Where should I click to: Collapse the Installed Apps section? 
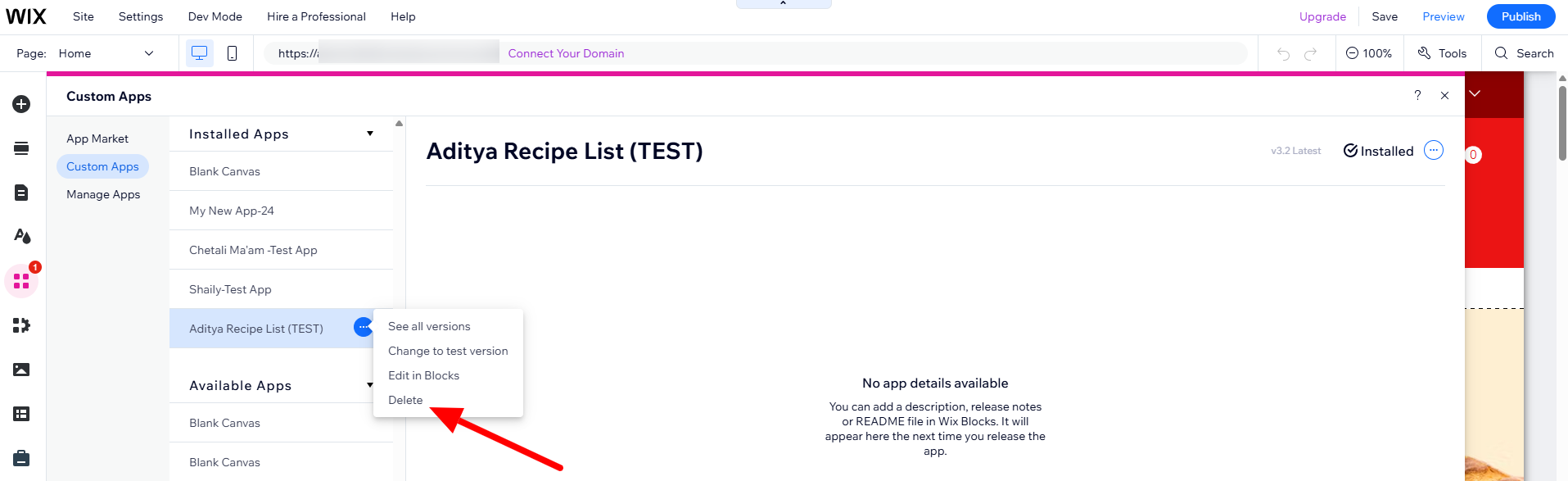pos(370,134)
